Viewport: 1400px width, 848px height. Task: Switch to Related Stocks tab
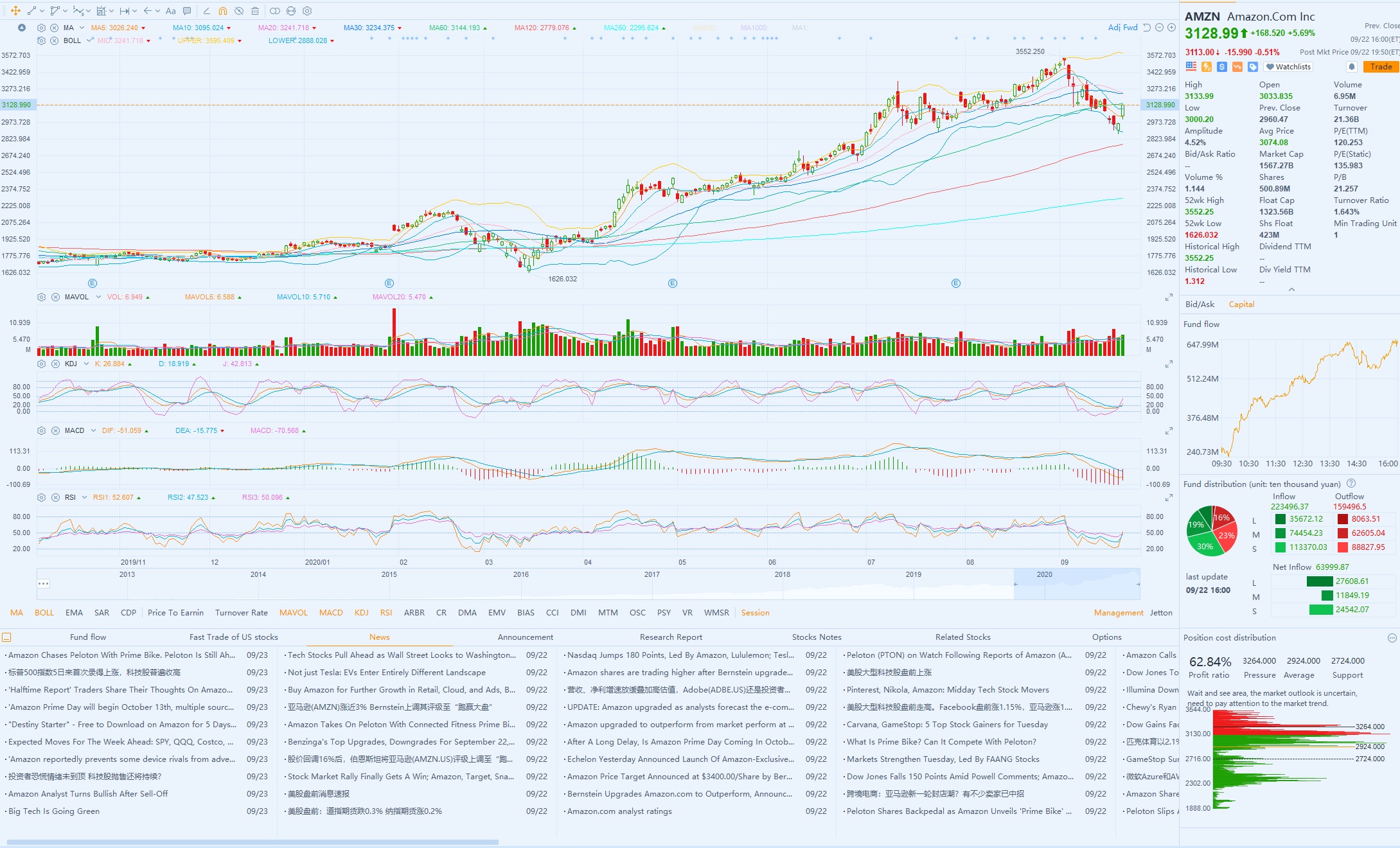962,637
